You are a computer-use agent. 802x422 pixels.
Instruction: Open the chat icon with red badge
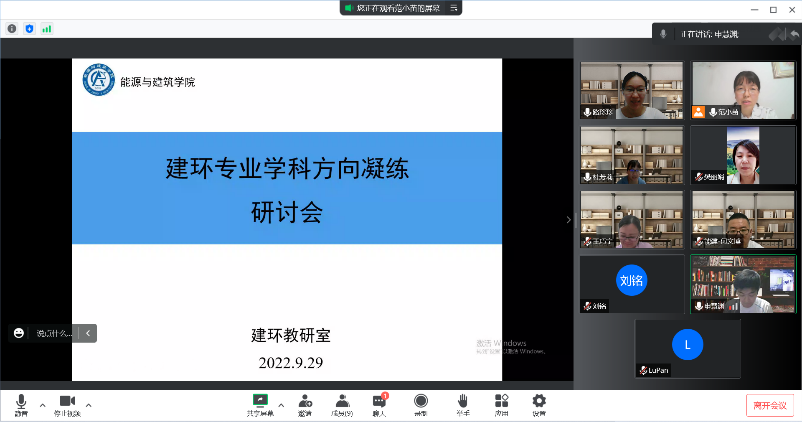(379, 402)
